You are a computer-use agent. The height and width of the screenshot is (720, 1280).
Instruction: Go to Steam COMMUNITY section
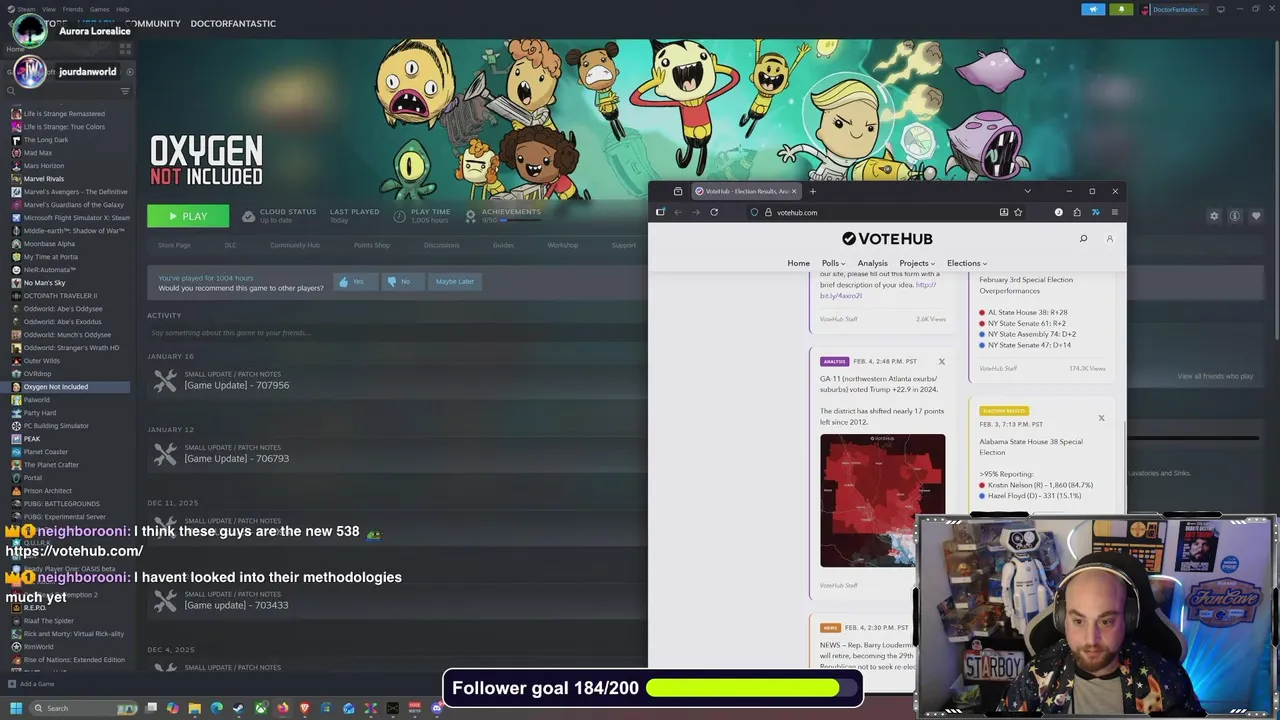[x=153, y=23]
